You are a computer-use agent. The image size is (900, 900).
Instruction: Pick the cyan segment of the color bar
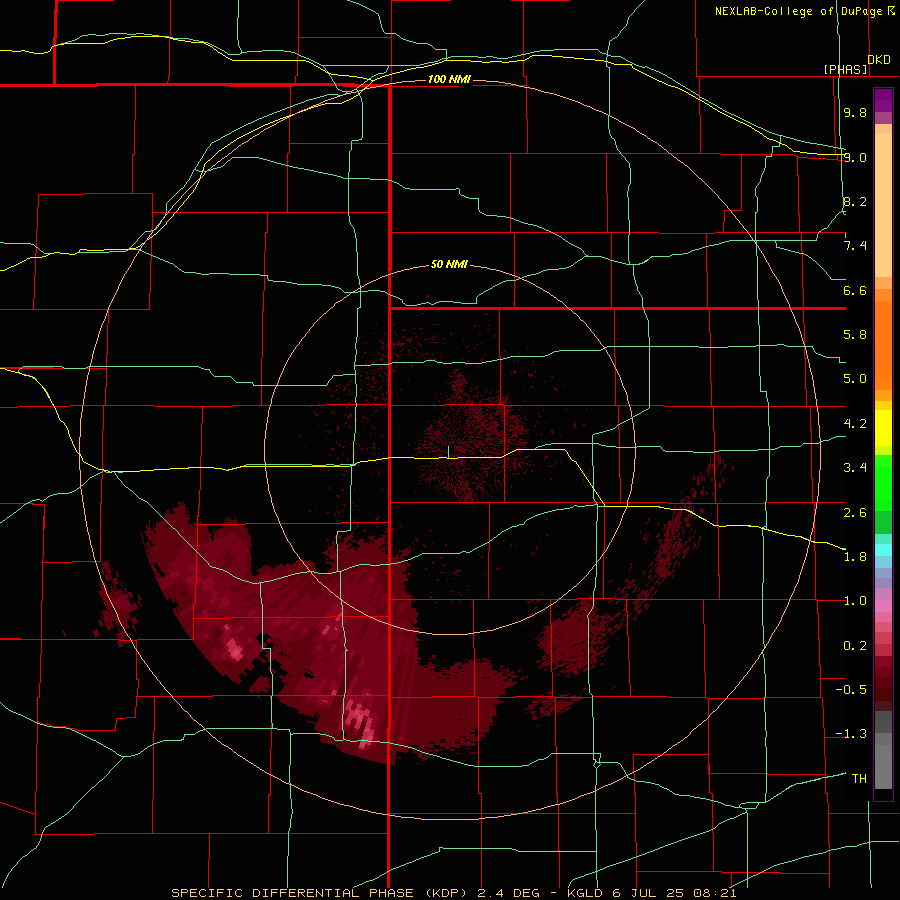click(x=883, y=550)
